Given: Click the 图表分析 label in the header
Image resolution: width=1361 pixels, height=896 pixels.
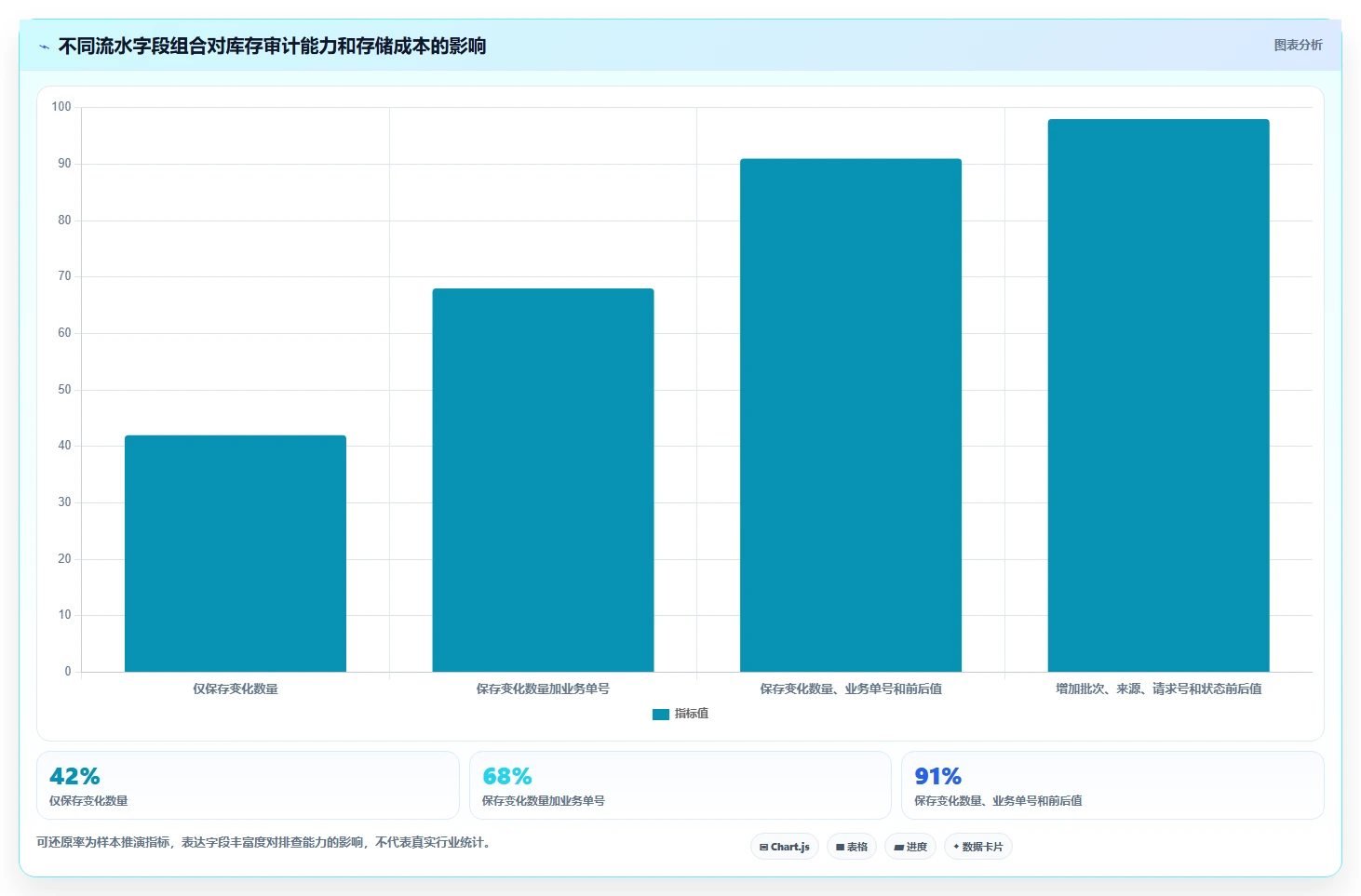Looking at the screenshot, I should click(1298, 46).
